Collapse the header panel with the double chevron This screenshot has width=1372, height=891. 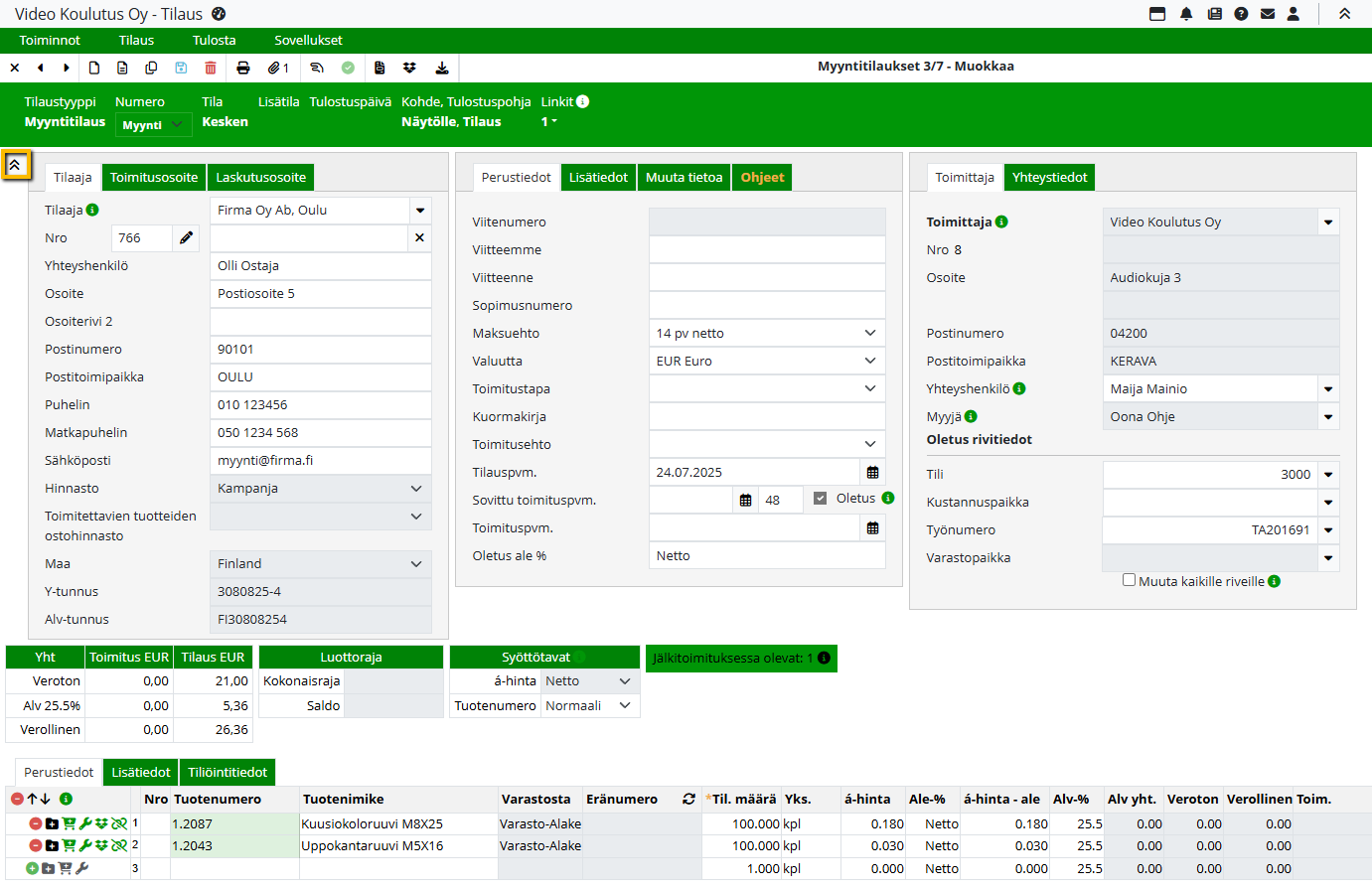tap(16, 165)
